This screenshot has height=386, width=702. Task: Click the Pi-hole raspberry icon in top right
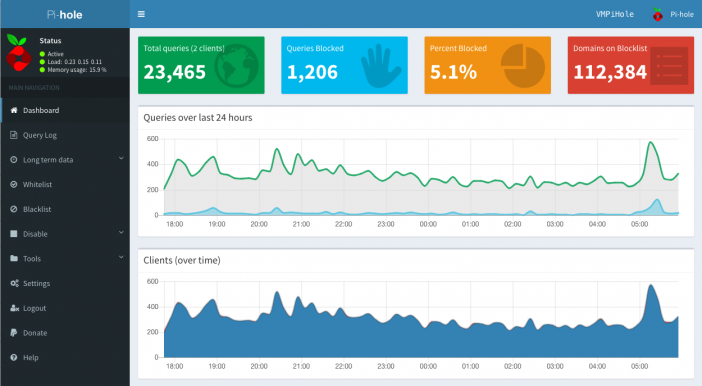[657, 14]
